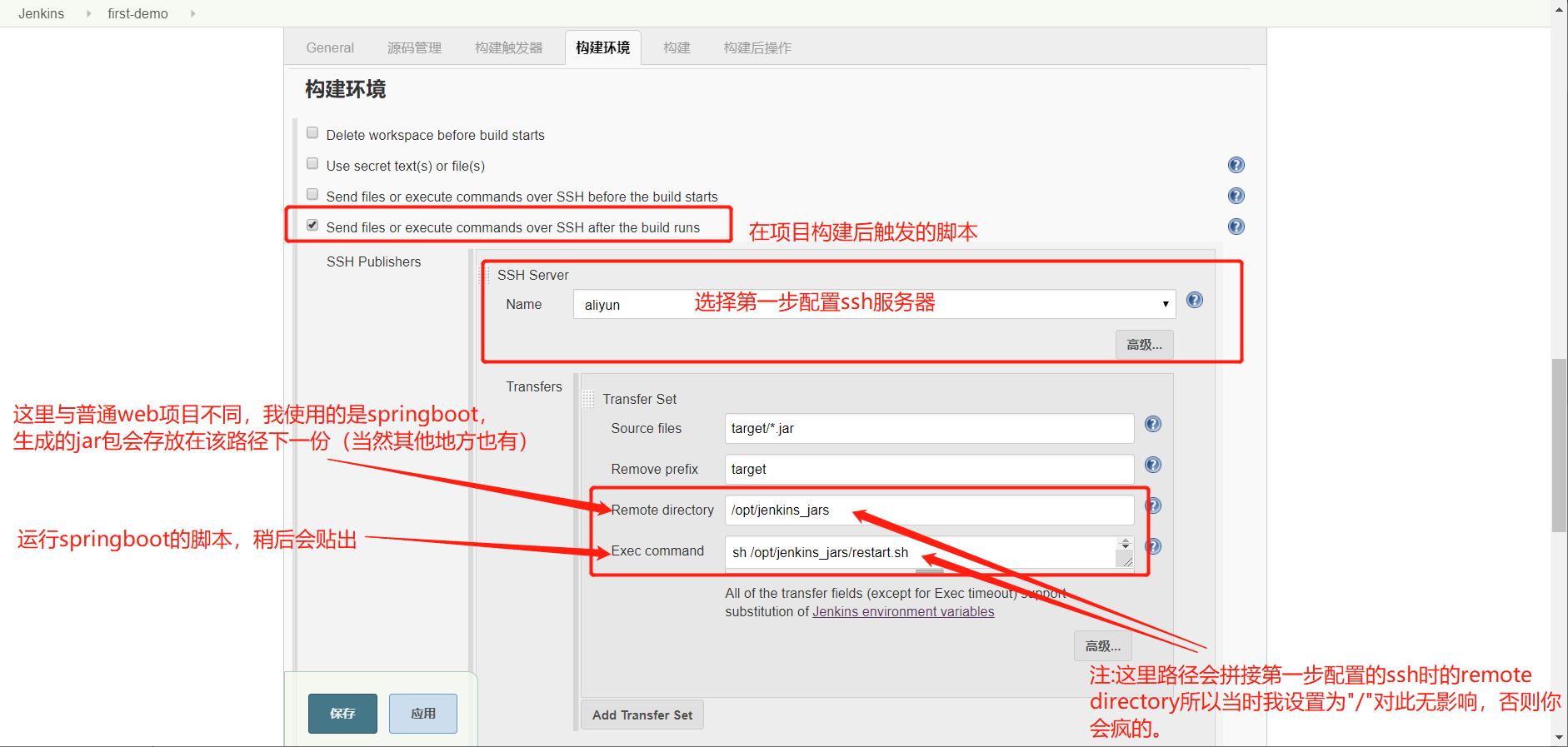Click help icon next to Remove prefix
The height and width of the screenshot is (747, 1568).
click(x=1152, y=466)
